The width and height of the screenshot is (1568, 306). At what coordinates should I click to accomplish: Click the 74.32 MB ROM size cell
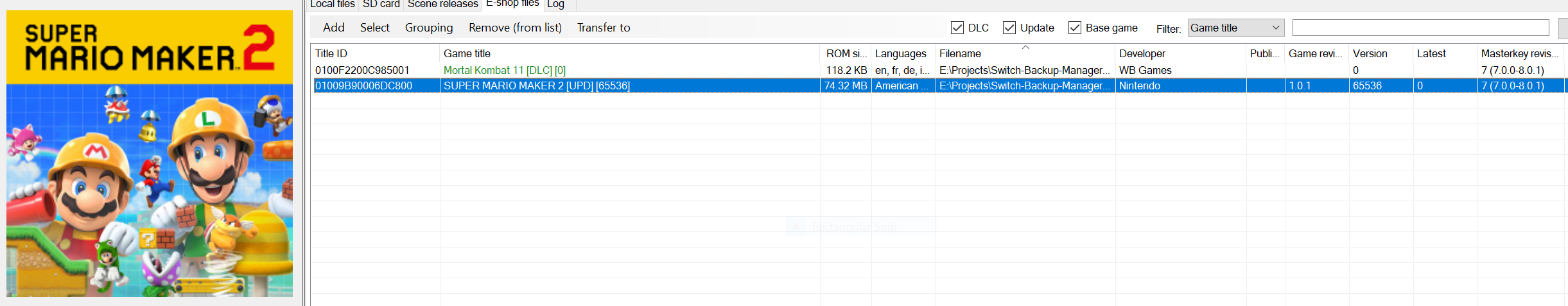point(846,85)
